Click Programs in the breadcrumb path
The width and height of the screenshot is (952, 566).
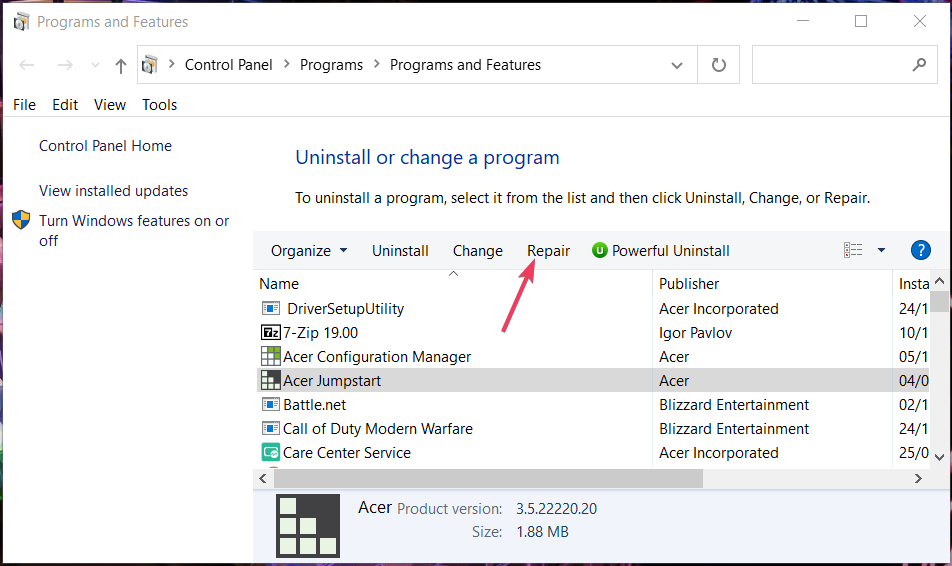click(x=332, y=65)
